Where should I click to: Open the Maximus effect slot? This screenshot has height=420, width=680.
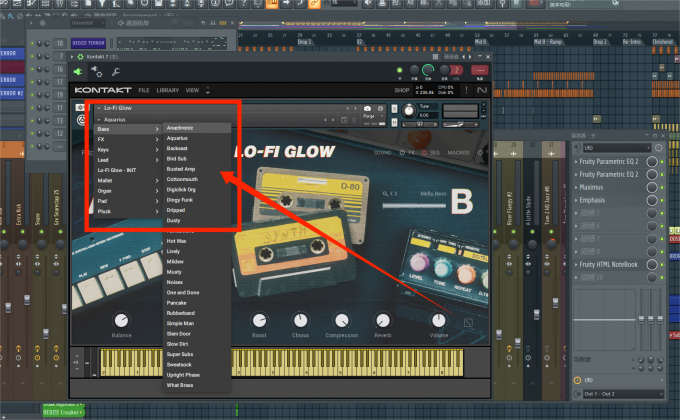[x=592, y=187]
